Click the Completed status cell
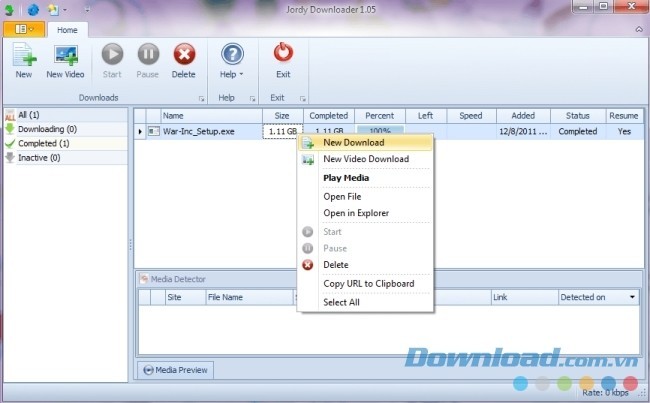Screen dimensions: 650x403 pos(578,131)
